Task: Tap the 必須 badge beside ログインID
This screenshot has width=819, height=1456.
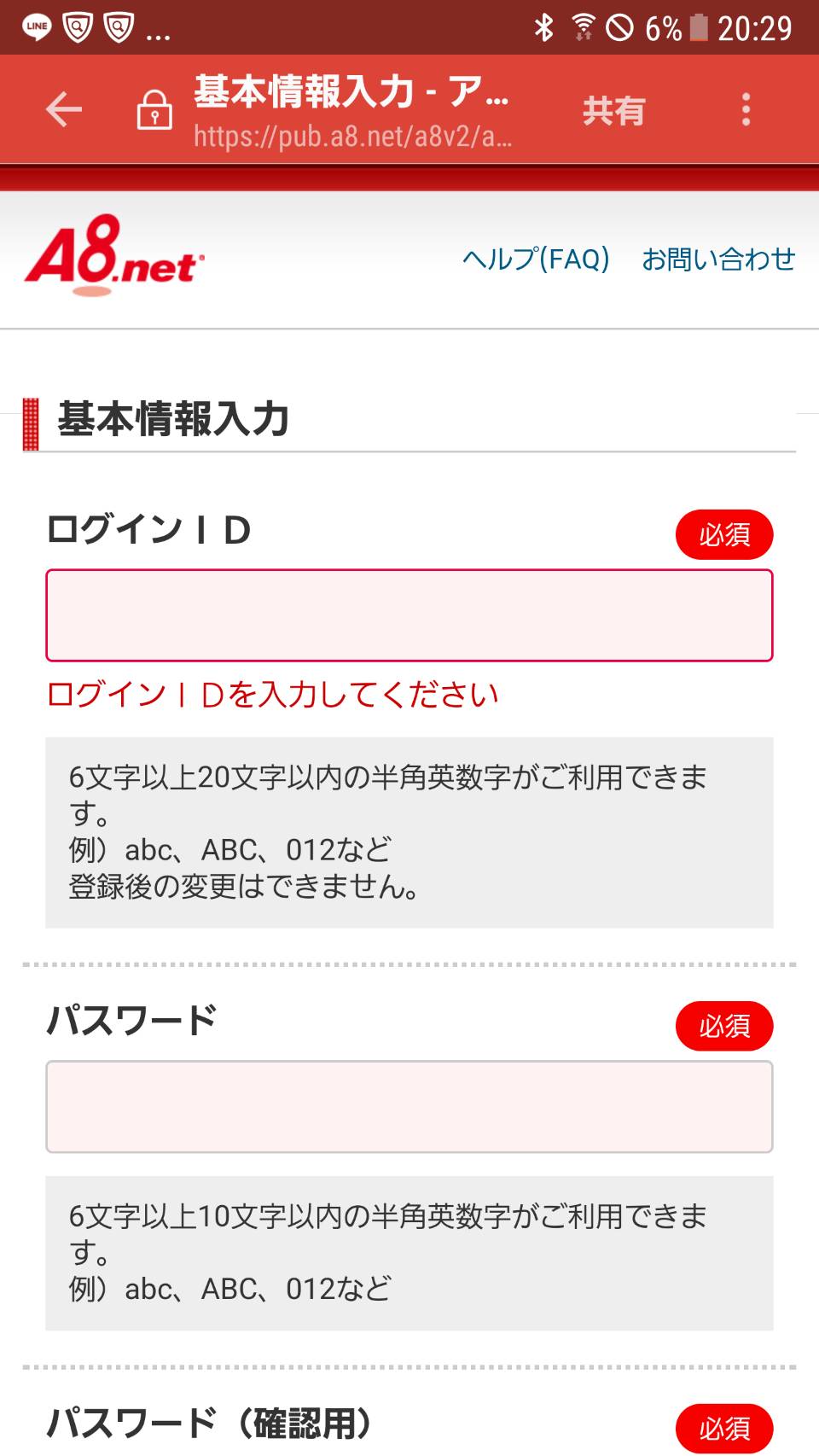Action: click(724, 535)
